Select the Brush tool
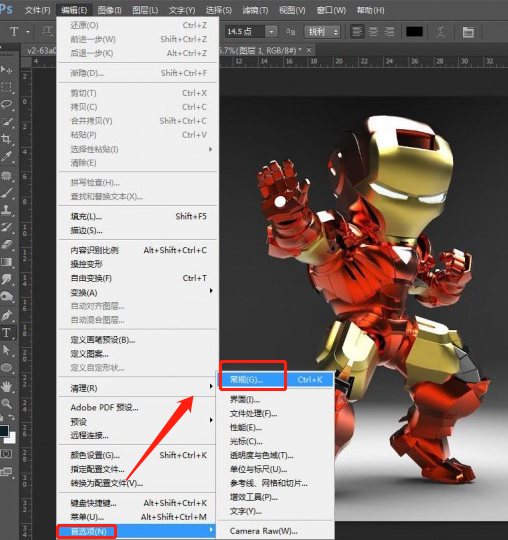508x540 pixels. tap(6, 193)
